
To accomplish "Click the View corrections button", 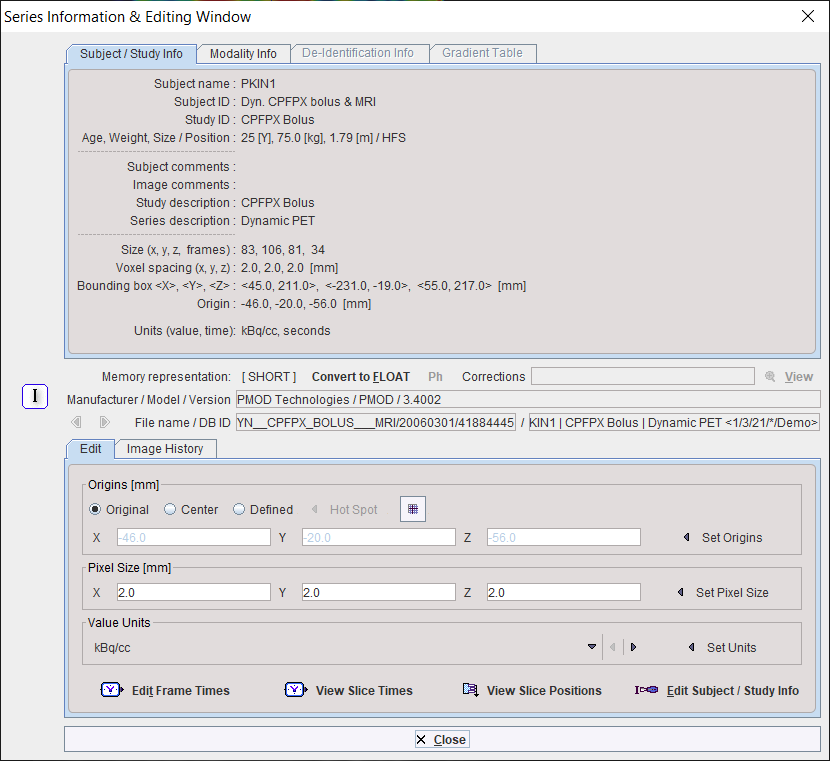I will coord(799,377).
